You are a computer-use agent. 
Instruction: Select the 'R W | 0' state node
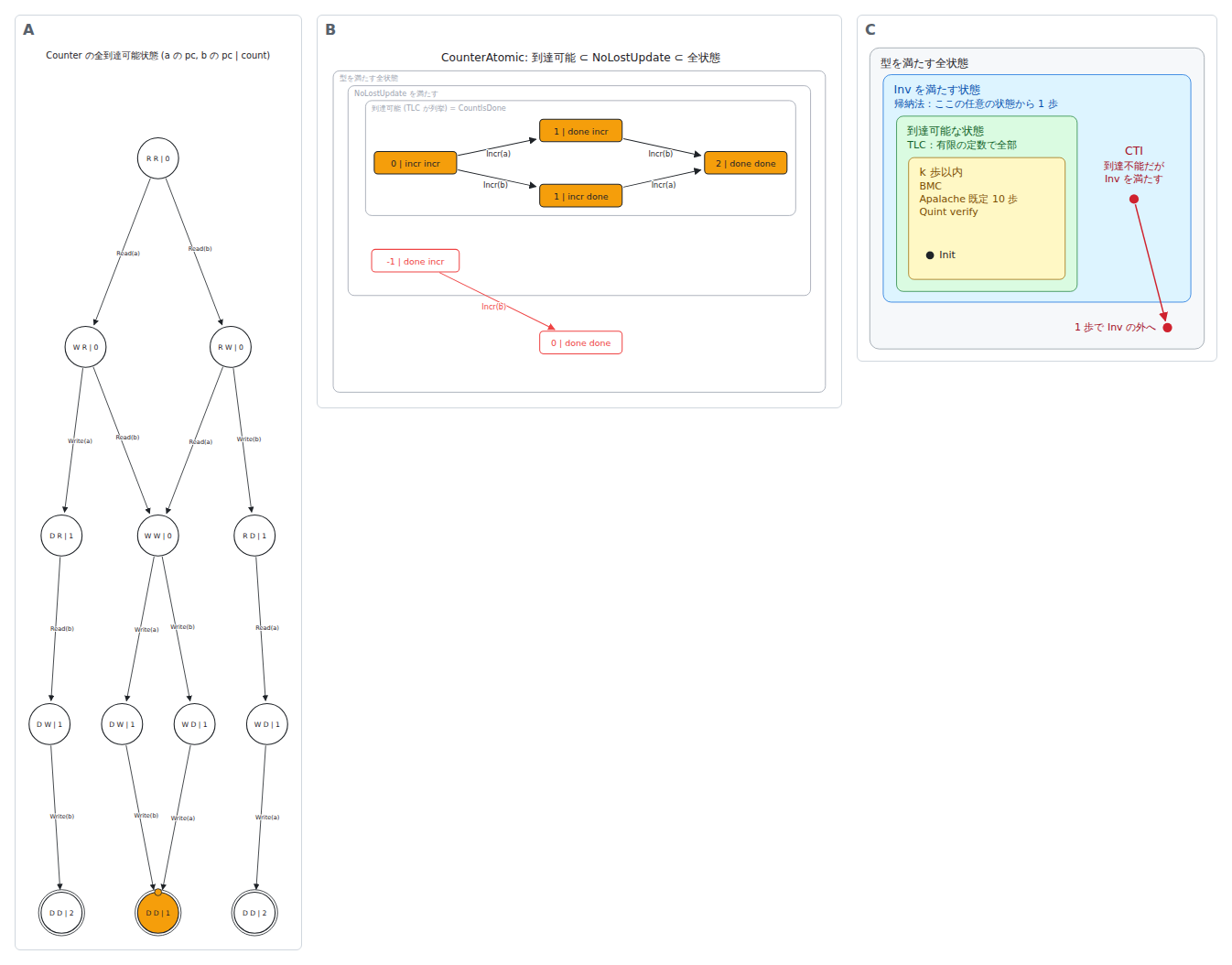click(231, 347)
